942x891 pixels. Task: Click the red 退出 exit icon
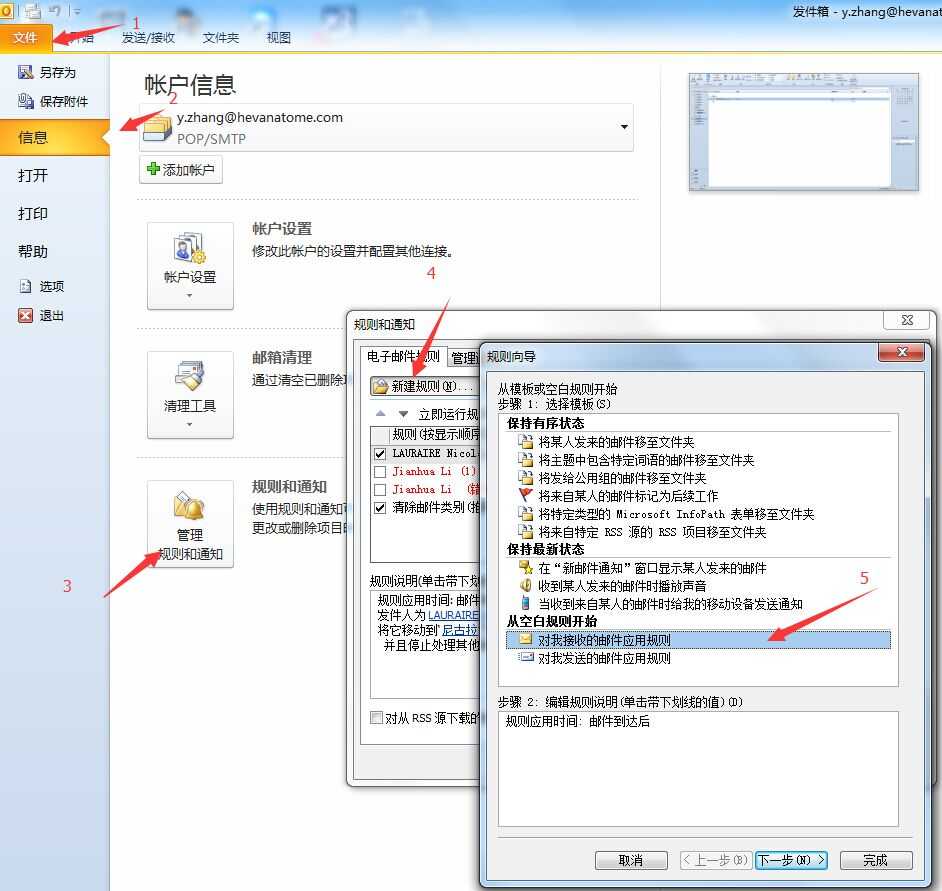[25, 315]
